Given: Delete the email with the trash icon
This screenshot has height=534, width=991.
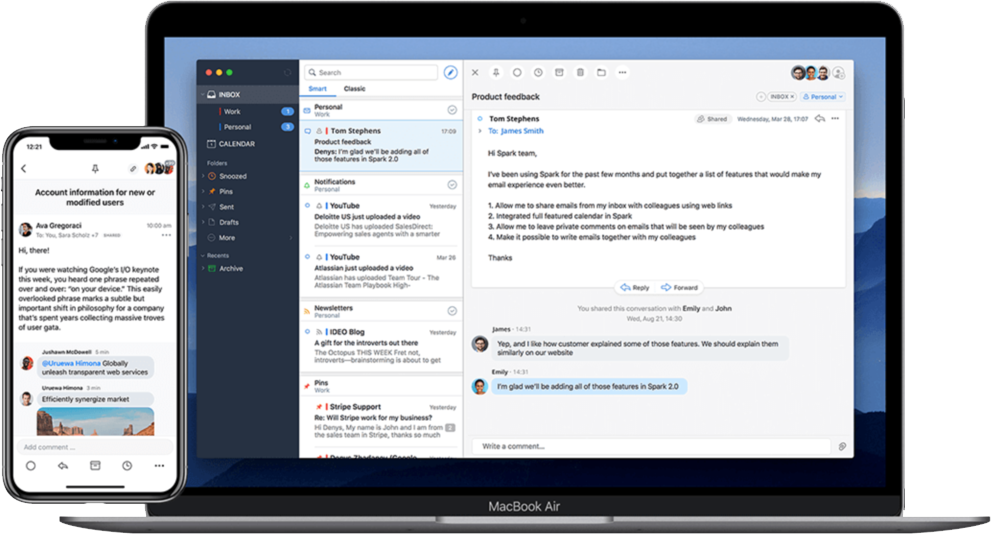Looking at the screenshot, I should point(580,73).
